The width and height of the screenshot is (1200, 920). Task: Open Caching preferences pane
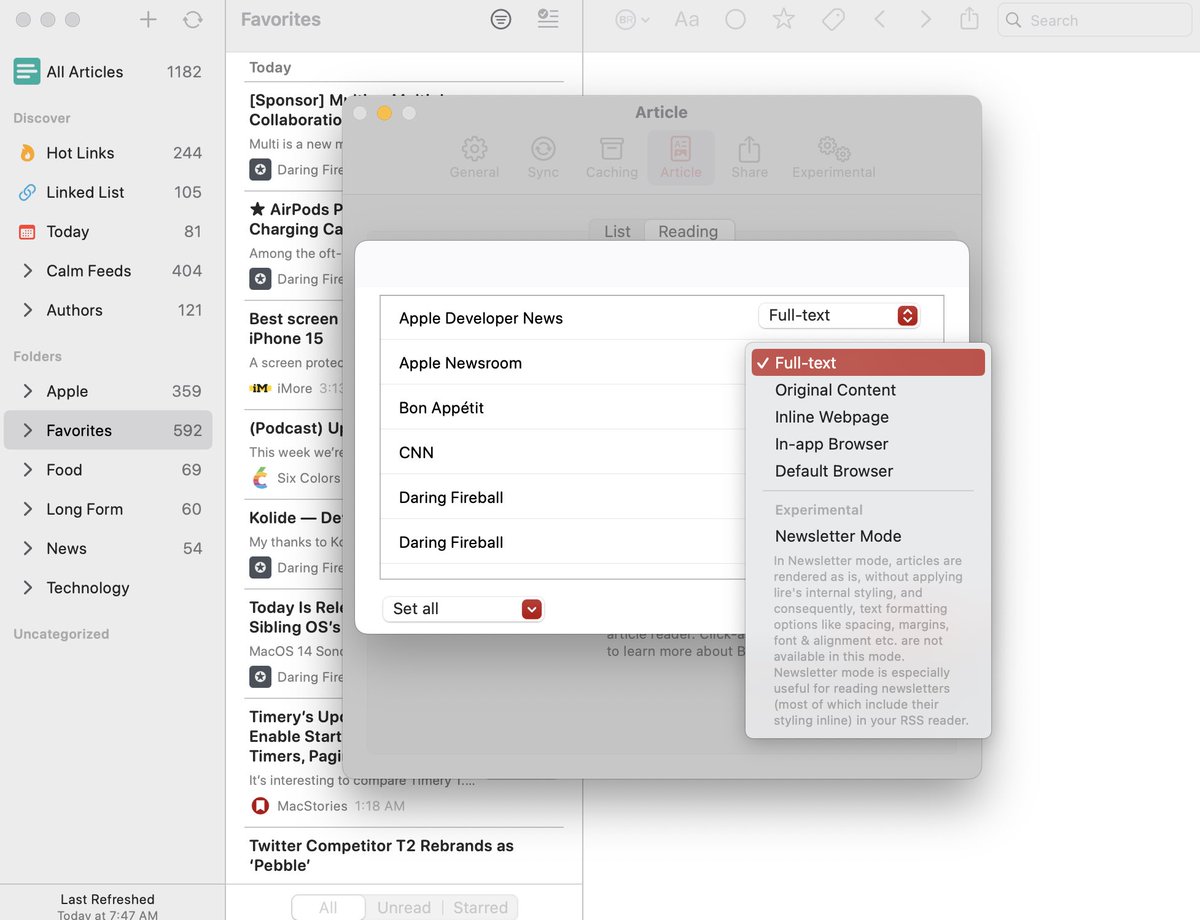click(612, 158)
